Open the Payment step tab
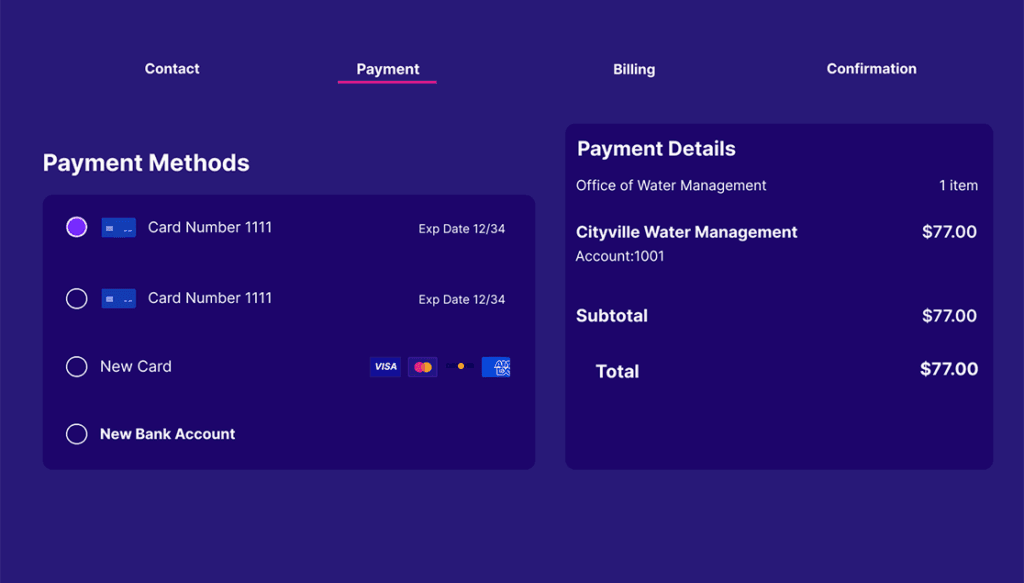Viewport: 1024px width, 583px height. click(x=388, y=70)
